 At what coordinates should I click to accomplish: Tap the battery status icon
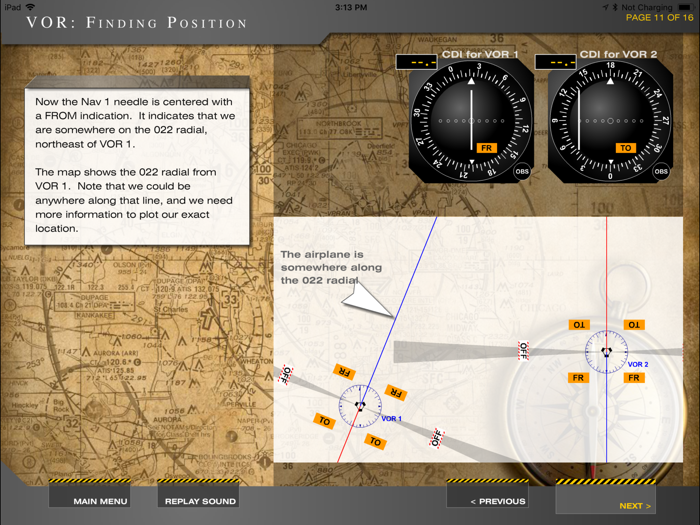click(684, 7)
